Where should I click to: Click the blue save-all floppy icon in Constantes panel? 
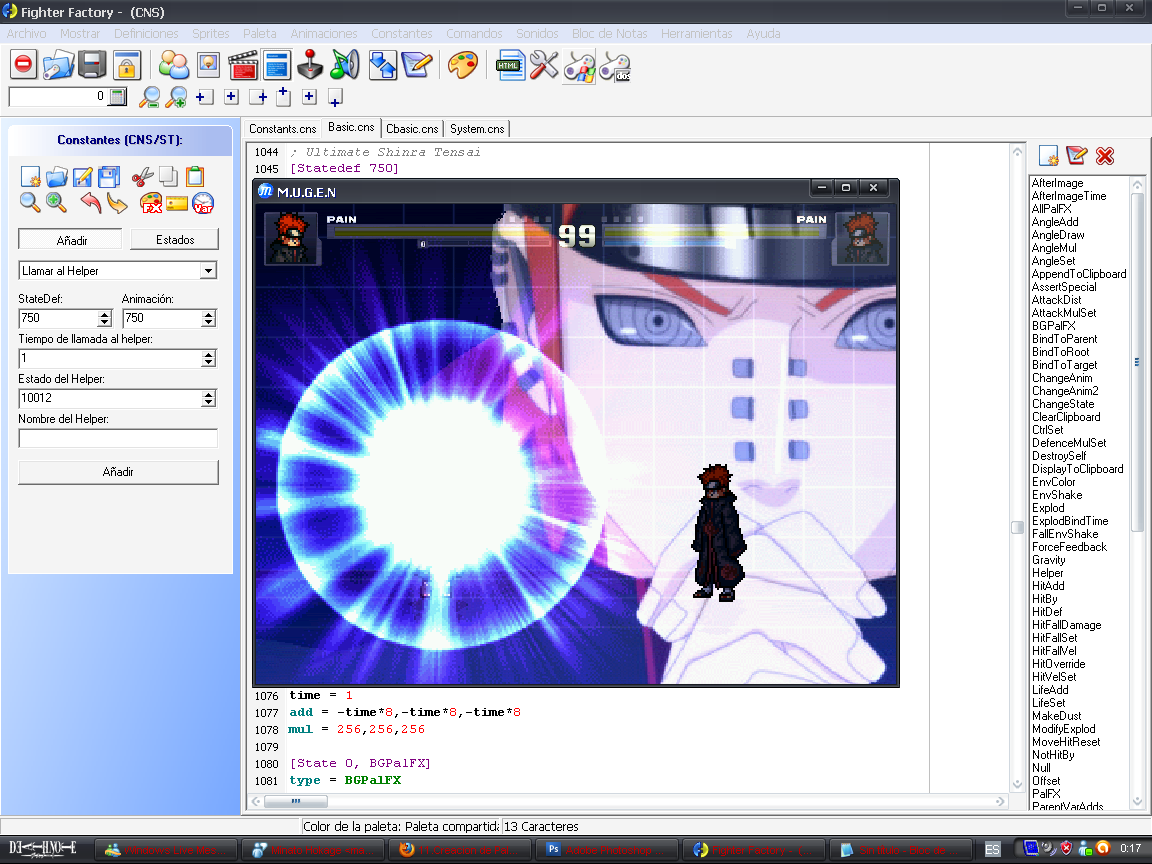click(109, 176)
